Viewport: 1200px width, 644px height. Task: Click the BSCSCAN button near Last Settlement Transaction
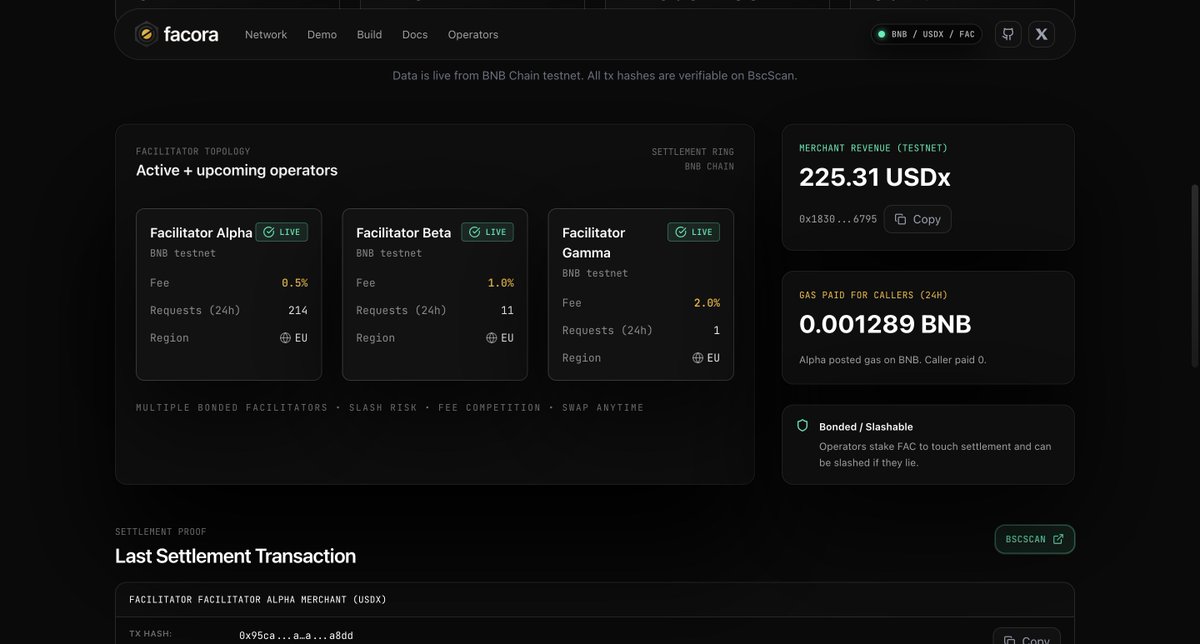(x=1034, y=539)
